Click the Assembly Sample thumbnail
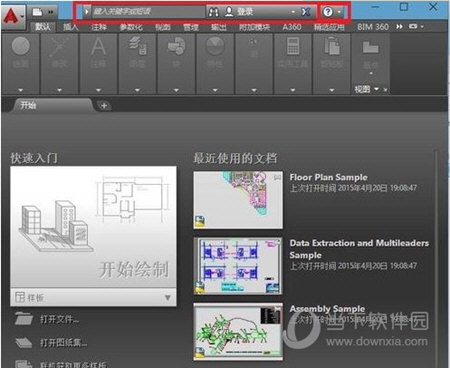 (x=238, y=331)
